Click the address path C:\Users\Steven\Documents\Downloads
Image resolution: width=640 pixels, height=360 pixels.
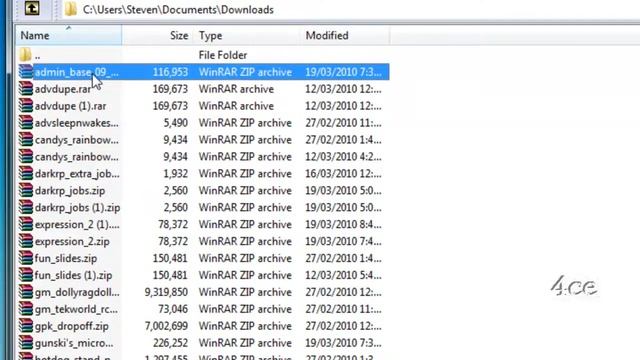178,10
